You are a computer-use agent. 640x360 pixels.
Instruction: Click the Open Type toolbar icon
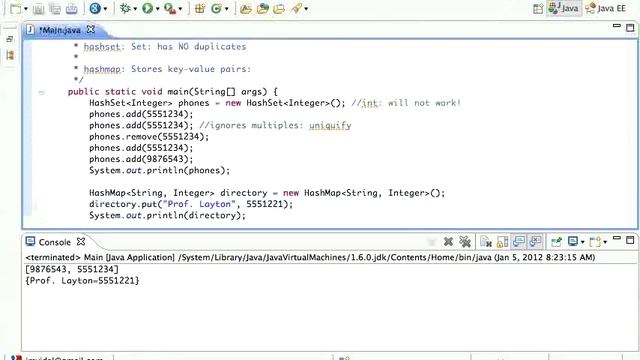[x=246, y=9]
